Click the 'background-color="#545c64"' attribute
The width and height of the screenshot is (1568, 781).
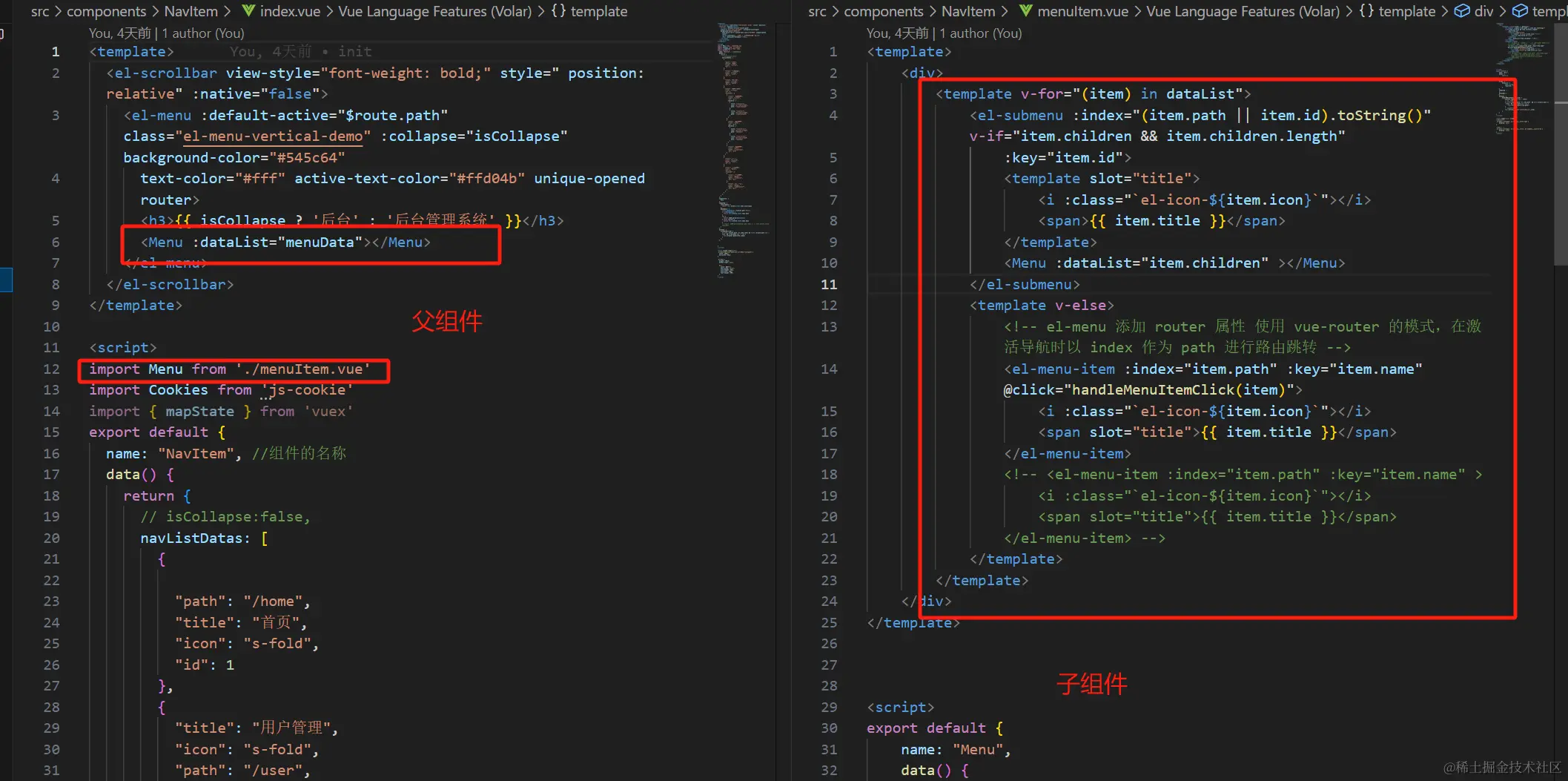[x=234, y=158]
